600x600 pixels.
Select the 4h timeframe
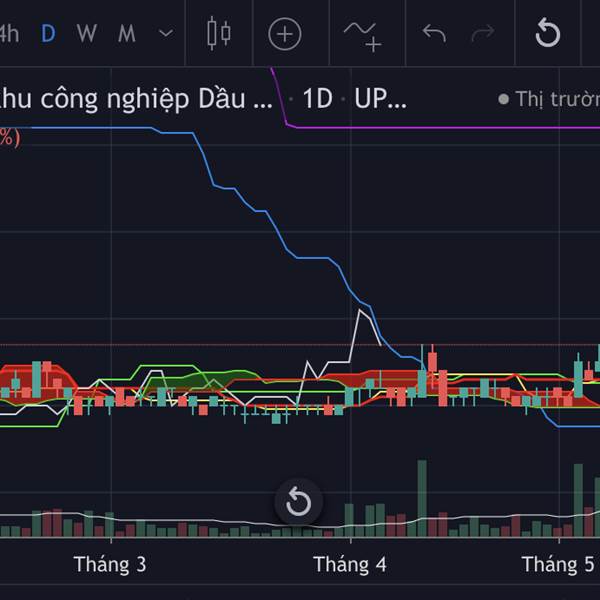click(8, 34)
